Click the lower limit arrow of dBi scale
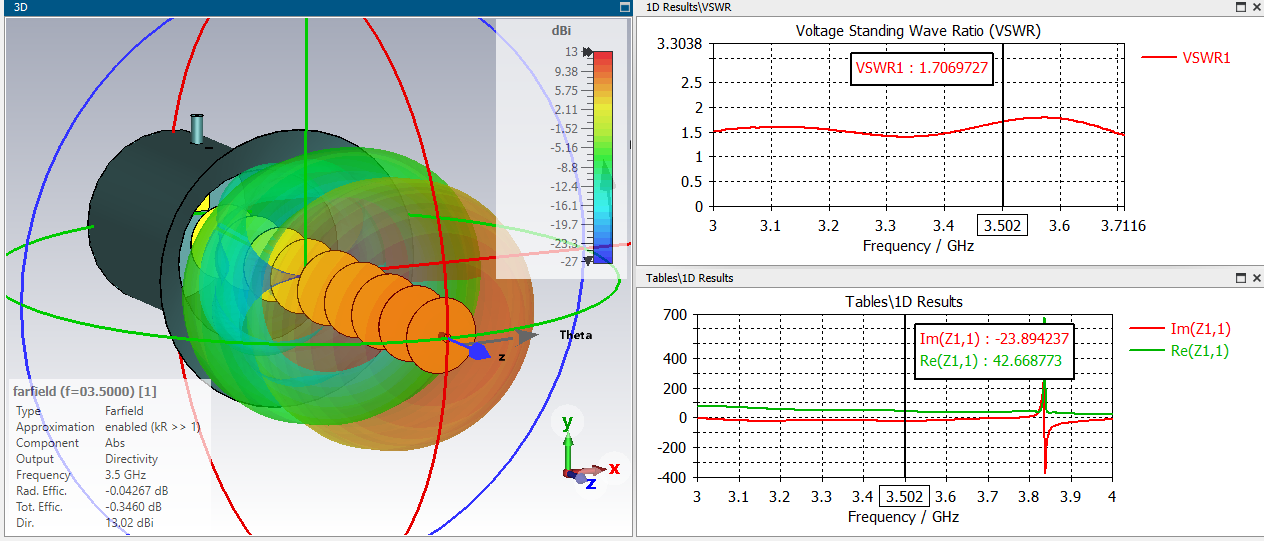 [x=589, y=262]
